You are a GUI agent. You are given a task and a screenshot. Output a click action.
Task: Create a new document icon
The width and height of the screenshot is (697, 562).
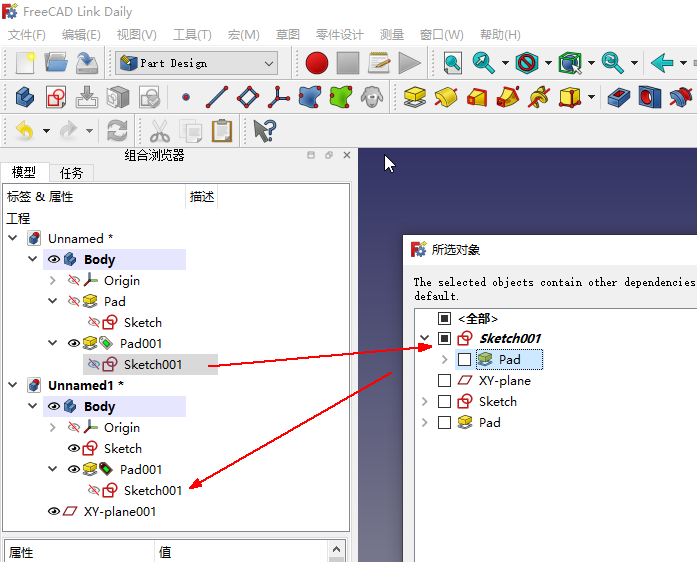pyautogui.click(x=25, y=63)
